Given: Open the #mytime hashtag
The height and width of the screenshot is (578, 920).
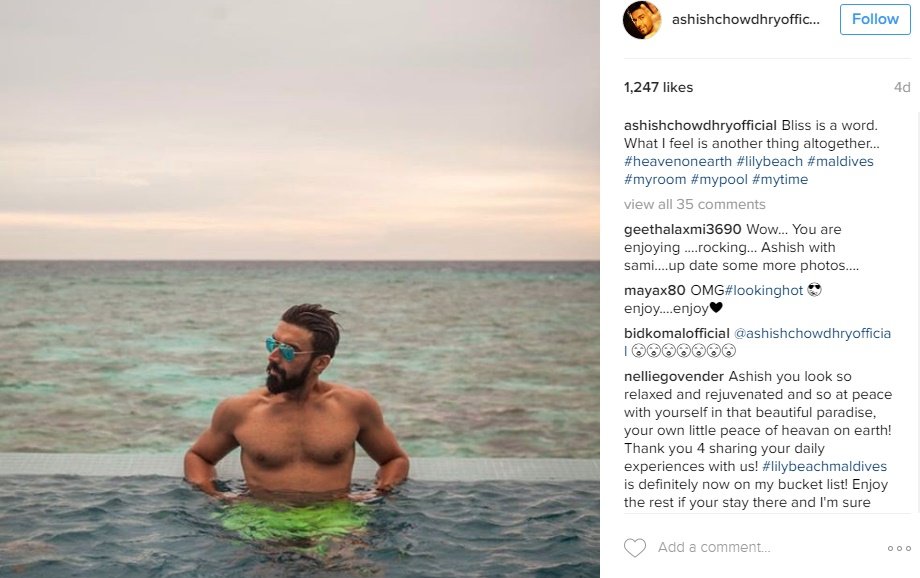Looking at the screenshot, I should [779, 180].
